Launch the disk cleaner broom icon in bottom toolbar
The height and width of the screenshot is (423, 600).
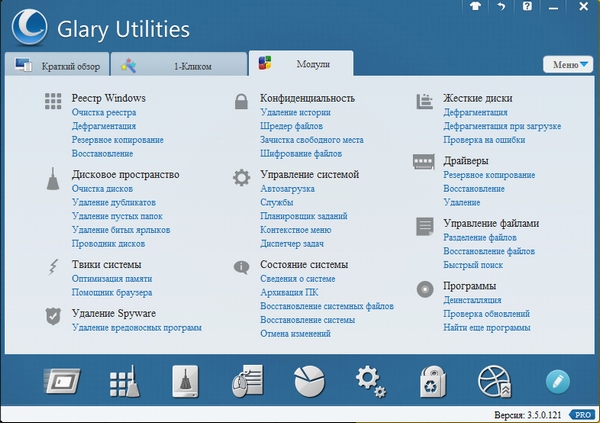click(x=184, y=381)
